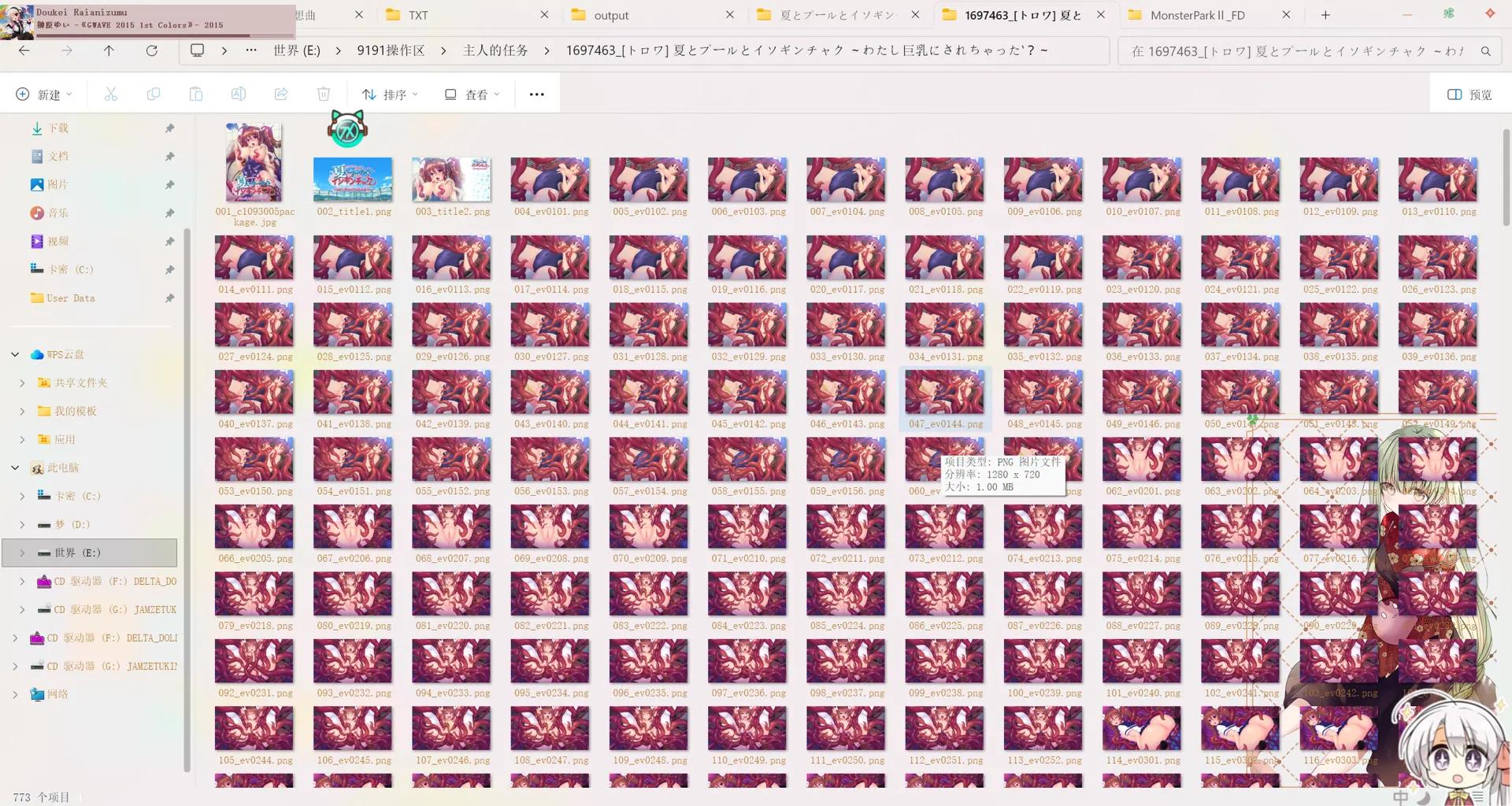Expand the 梦 (D:) drive node

click(22, 525)
